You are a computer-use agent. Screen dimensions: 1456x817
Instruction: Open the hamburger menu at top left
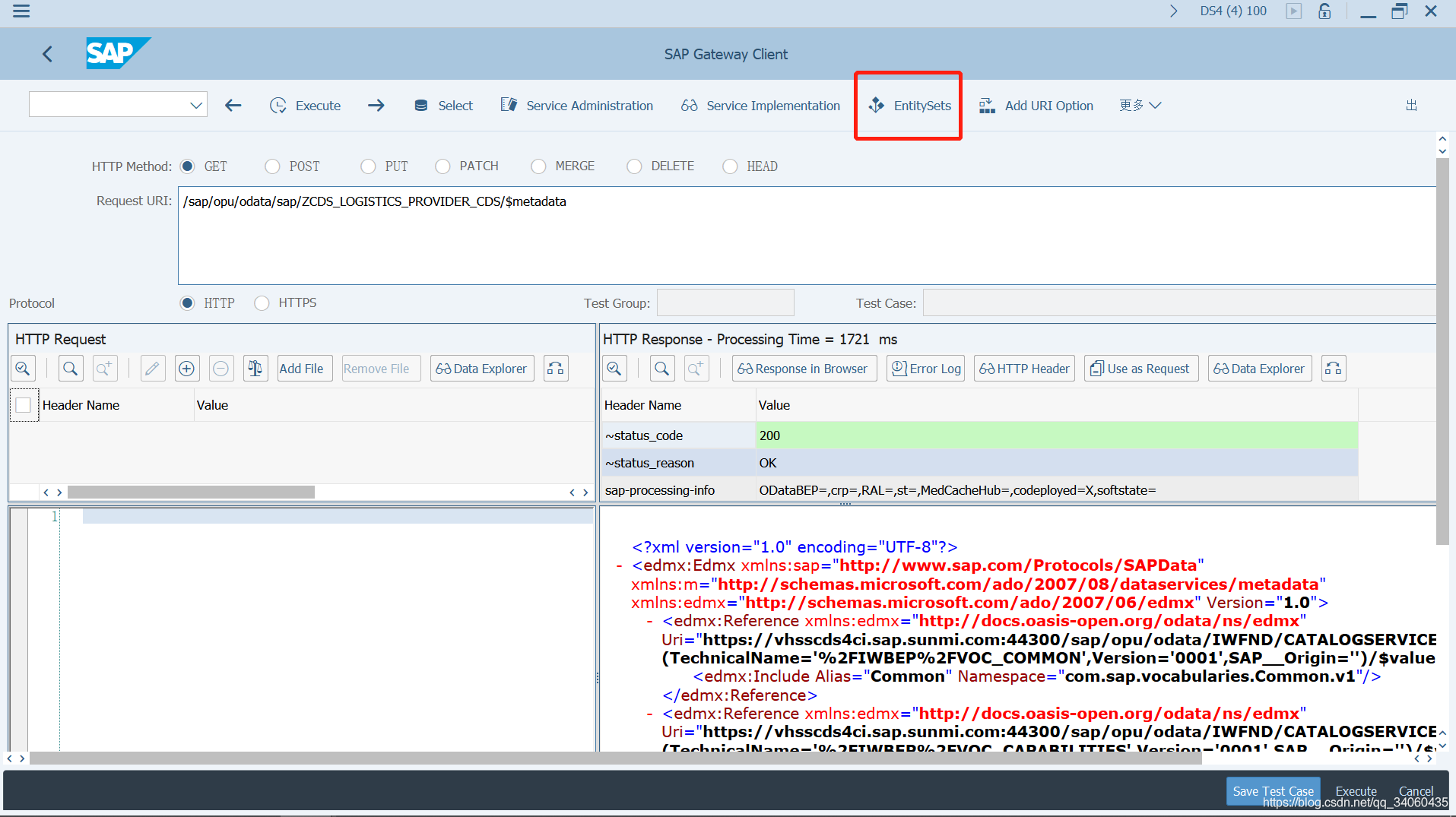click(x=21, y=11)
